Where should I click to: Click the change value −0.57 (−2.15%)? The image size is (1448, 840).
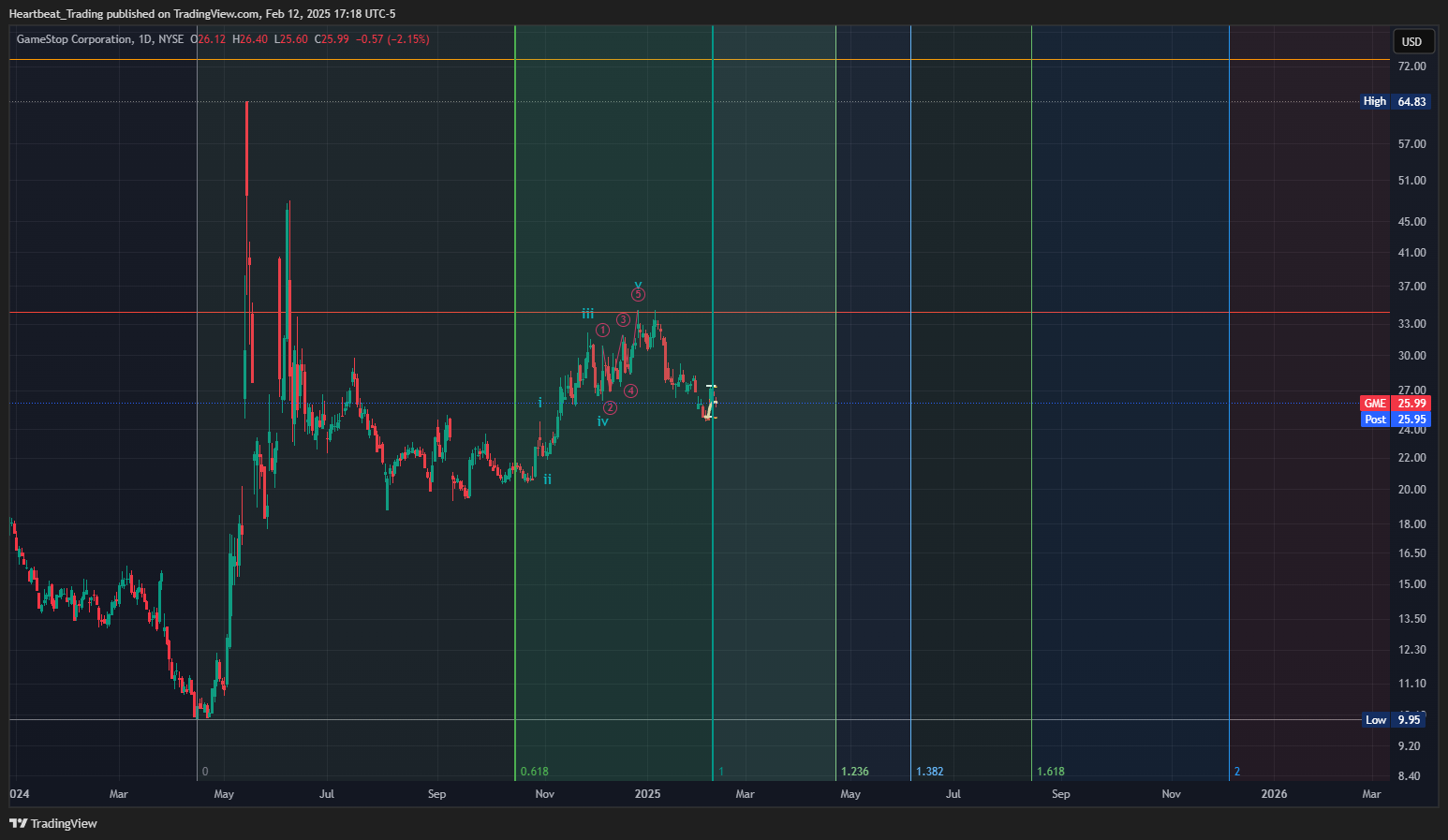pyautogui.click(x=393, y=39)
